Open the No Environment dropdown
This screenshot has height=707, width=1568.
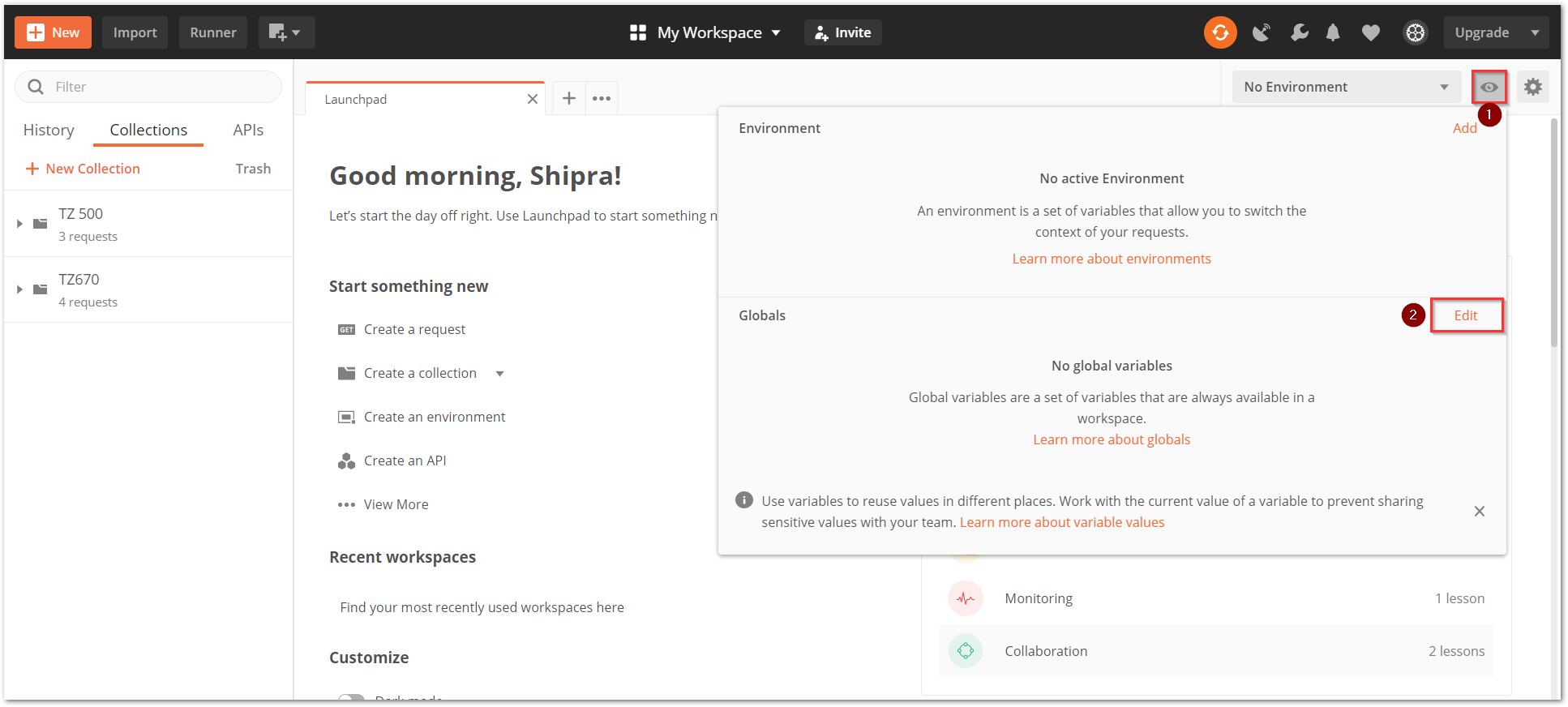click(x=1347, y=87)
